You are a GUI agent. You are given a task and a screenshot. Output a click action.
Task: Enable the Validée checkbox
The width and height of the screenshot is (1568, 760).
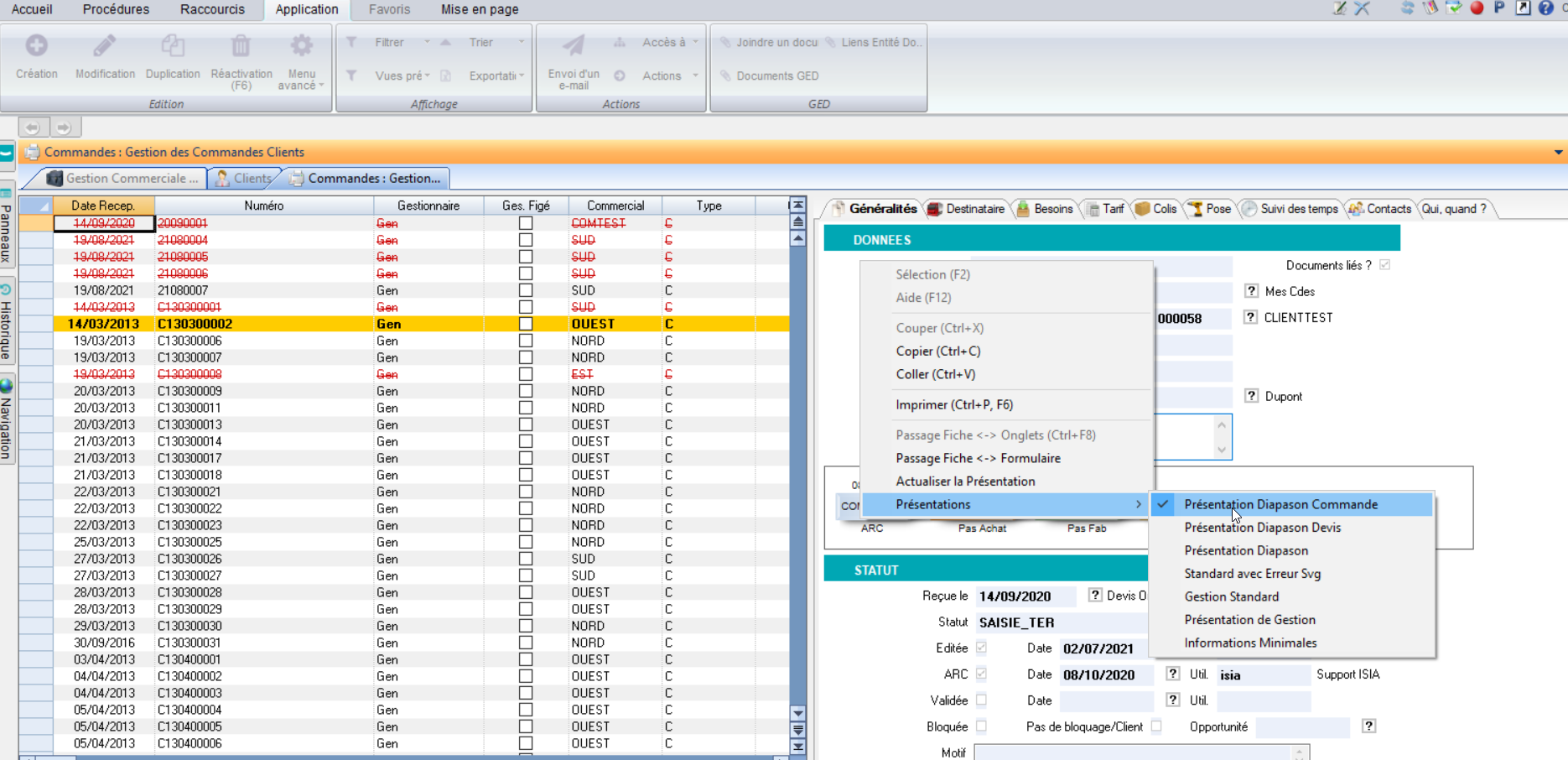click(981, 700)
